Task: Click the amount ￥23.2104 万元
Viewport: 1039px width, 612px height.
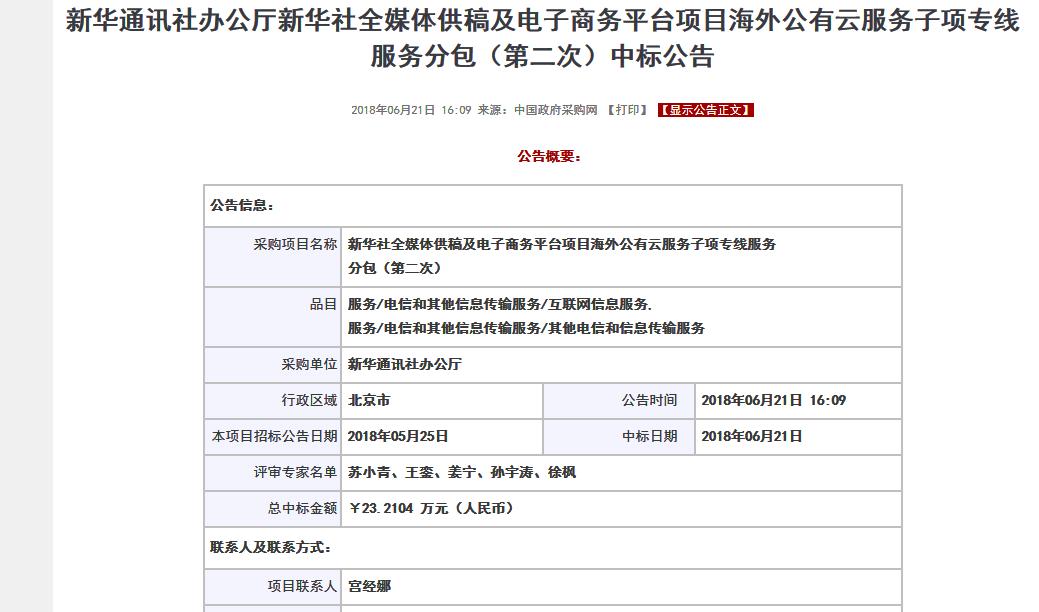Action: tap(431, 508)
